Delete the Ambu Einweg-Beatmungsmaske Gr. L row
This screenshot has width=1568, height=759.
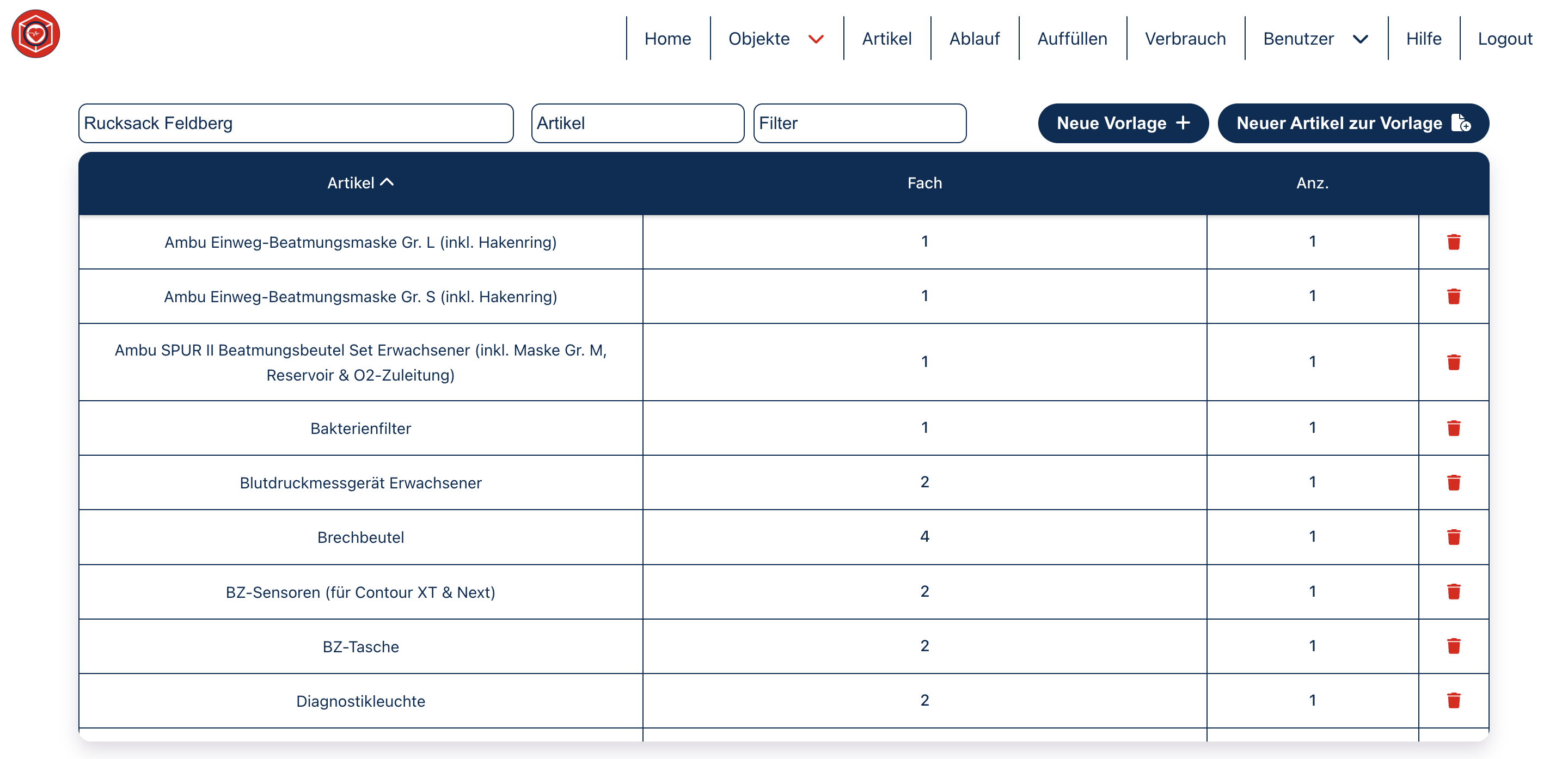click(1453, 242)
